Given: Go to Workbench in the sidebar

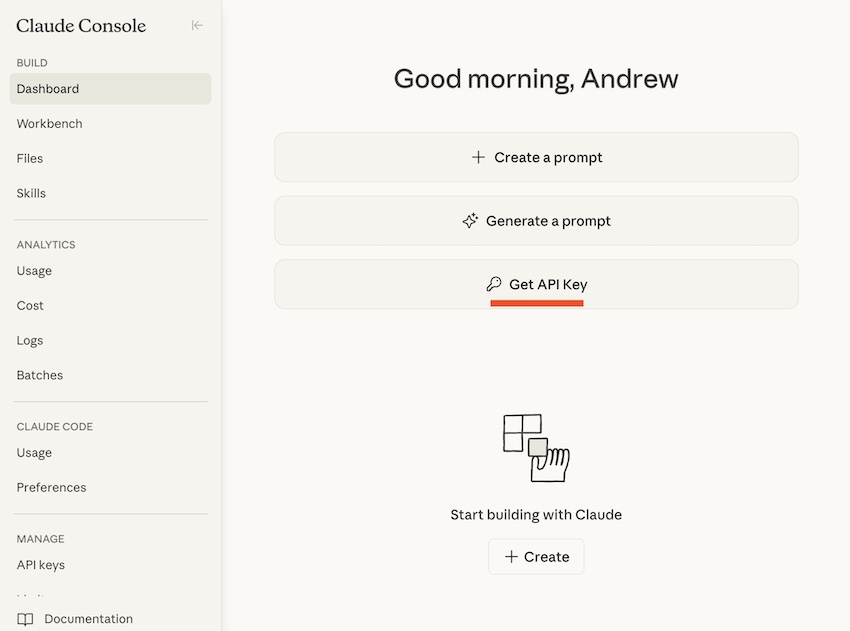Looking at the screenshot, I should [50, 124].
